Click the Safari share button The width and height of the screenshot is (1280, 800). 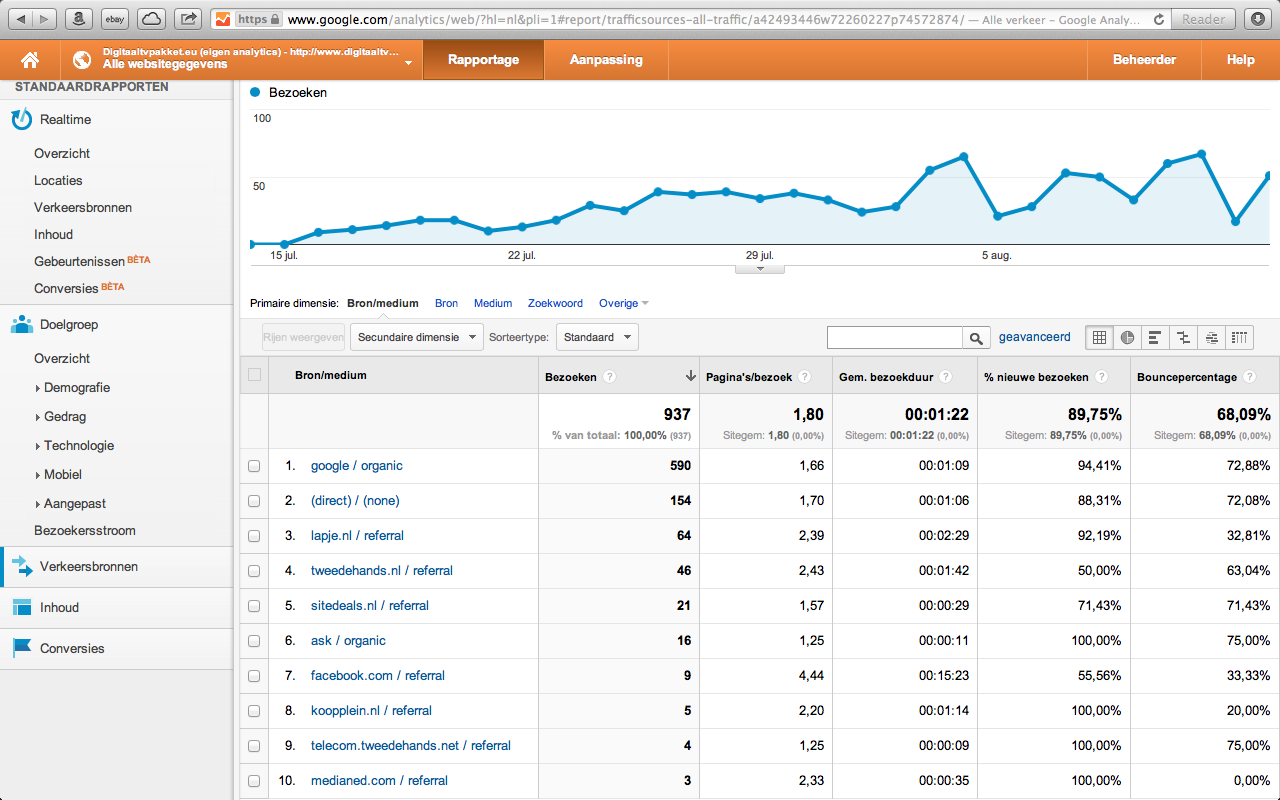(187, 19)
